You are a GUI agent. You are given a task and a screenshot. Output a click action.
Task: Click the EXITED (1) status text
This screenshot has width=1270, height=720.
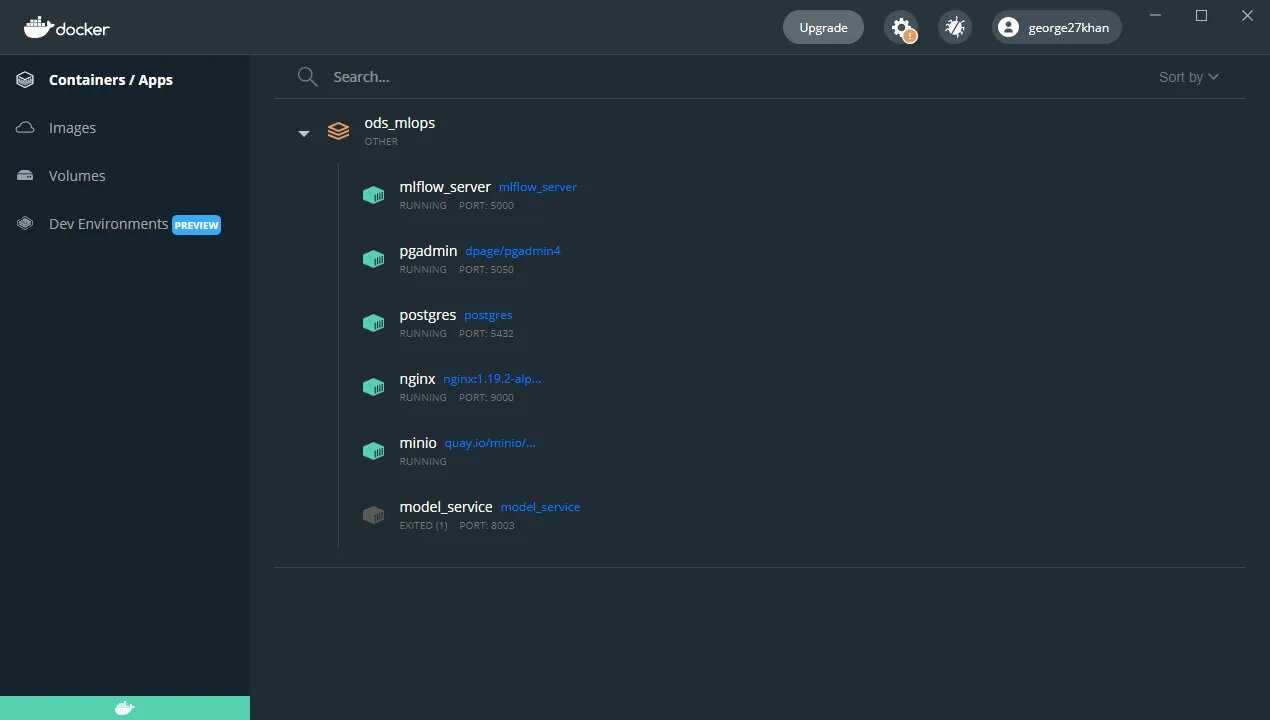[x=423, y=526]
